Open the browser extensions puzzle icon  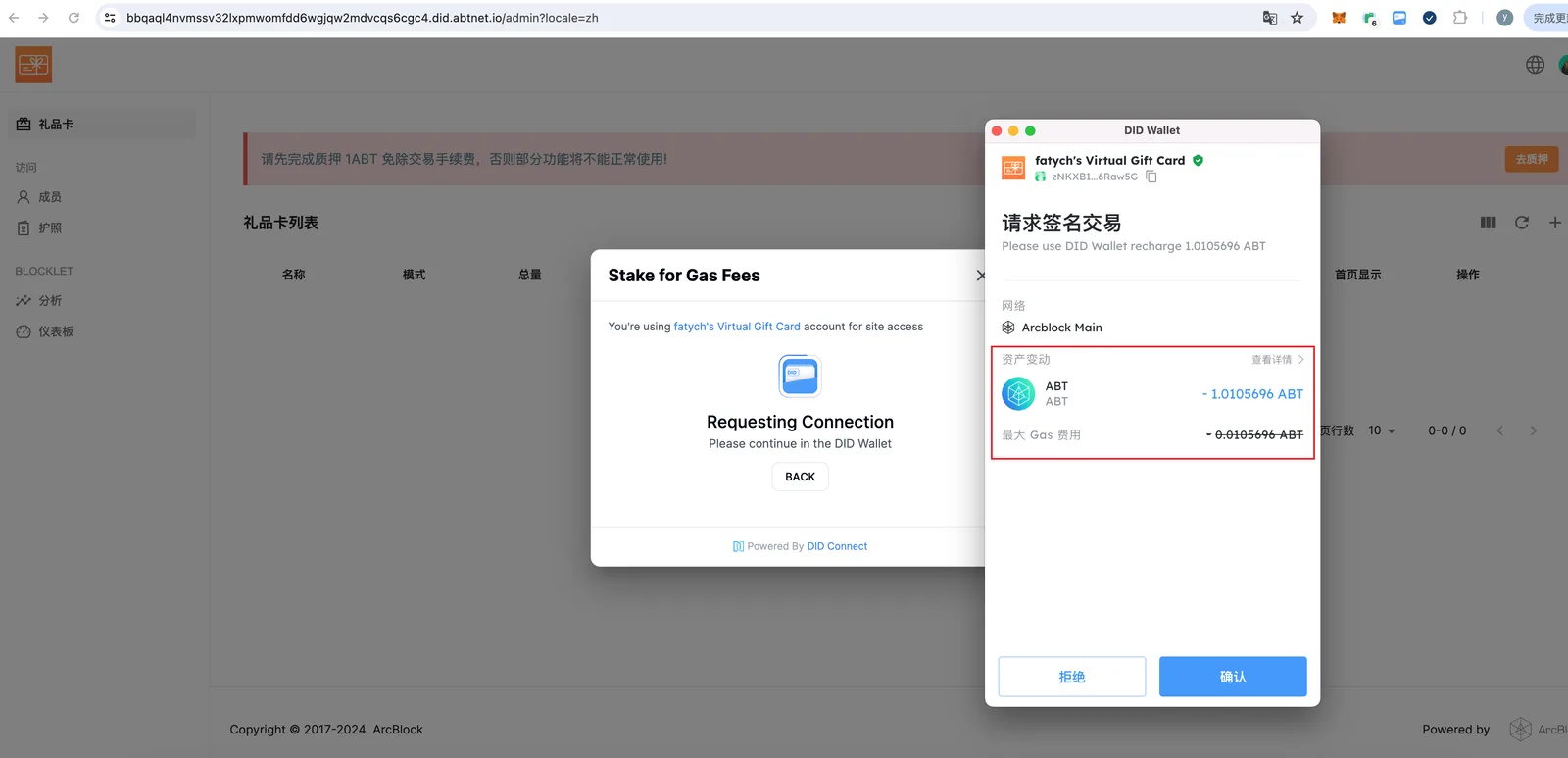[1460, 18]
